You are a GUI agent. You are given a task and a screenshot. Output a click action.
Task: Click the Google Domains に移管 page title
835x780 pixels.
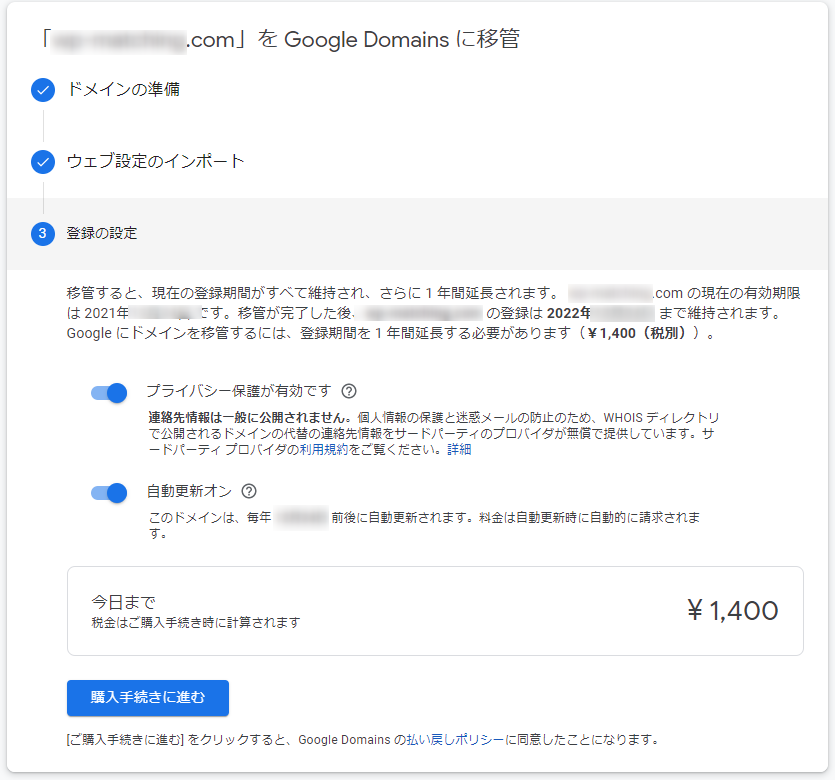tap(281, 40)
